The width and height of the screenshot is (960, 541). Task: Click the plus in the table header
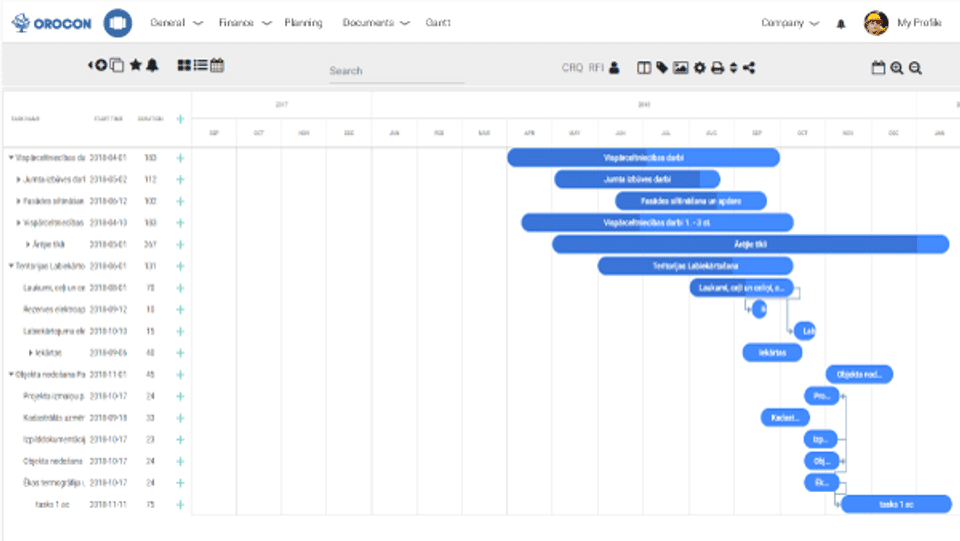pos(180,119)
